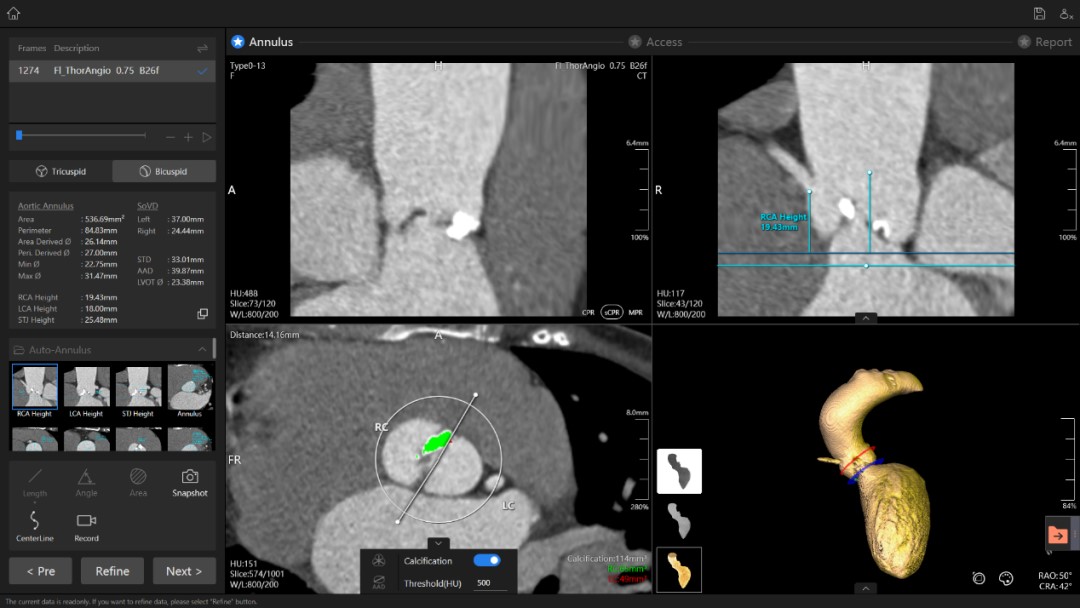Image resolution: width=1080 pixels, height=608 pixels.
Task: Click the copy measurements icon
Action: pos(202,314)
